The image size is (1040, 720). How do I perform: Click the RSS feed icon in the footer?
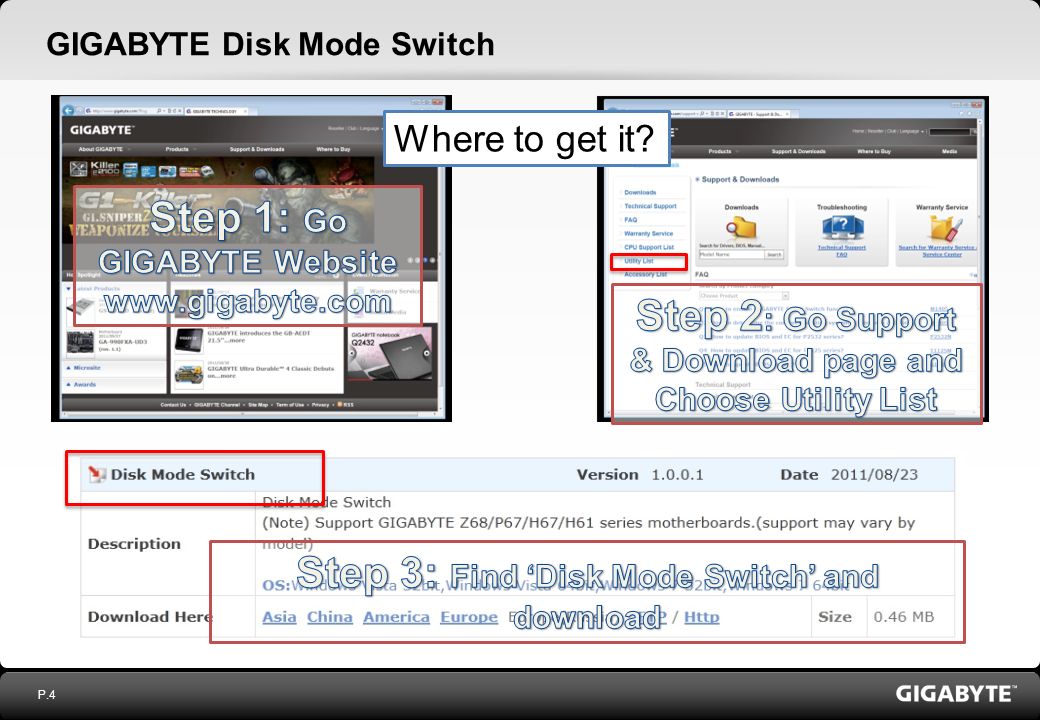[340, 404]
